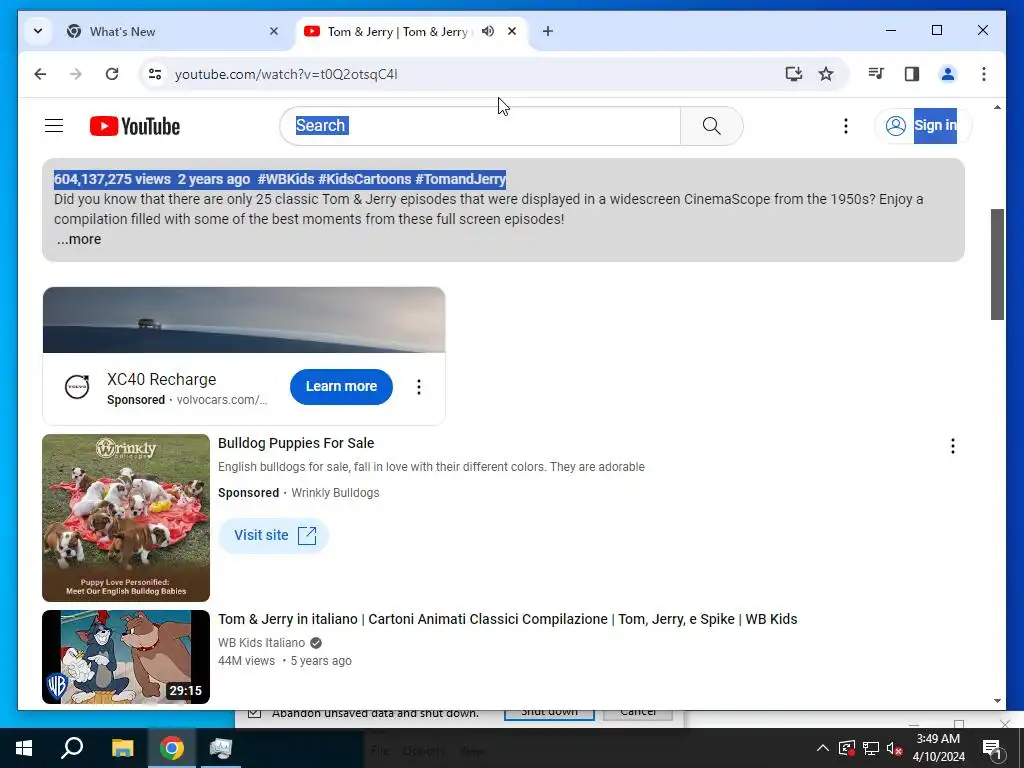Screen dimensions: 1024x768
Task: Close the What's New tab
Action: [274, 31]
